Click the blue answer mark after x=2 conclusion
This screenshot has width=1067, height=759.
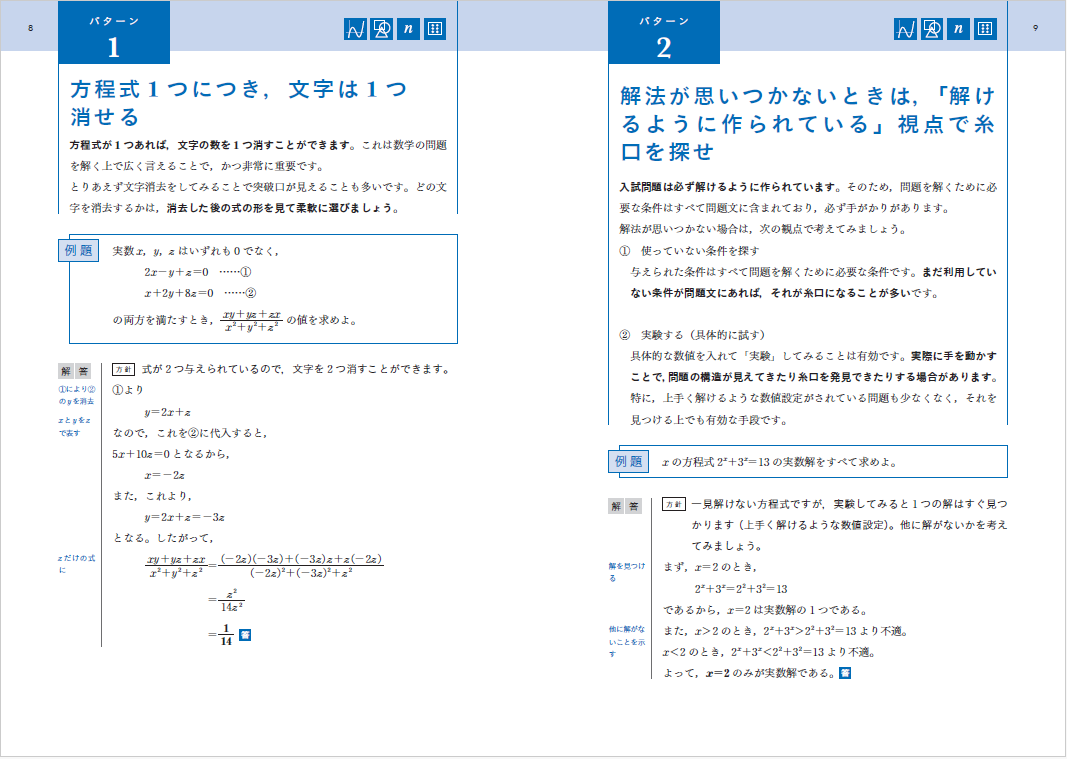click(x=844, y=673)
